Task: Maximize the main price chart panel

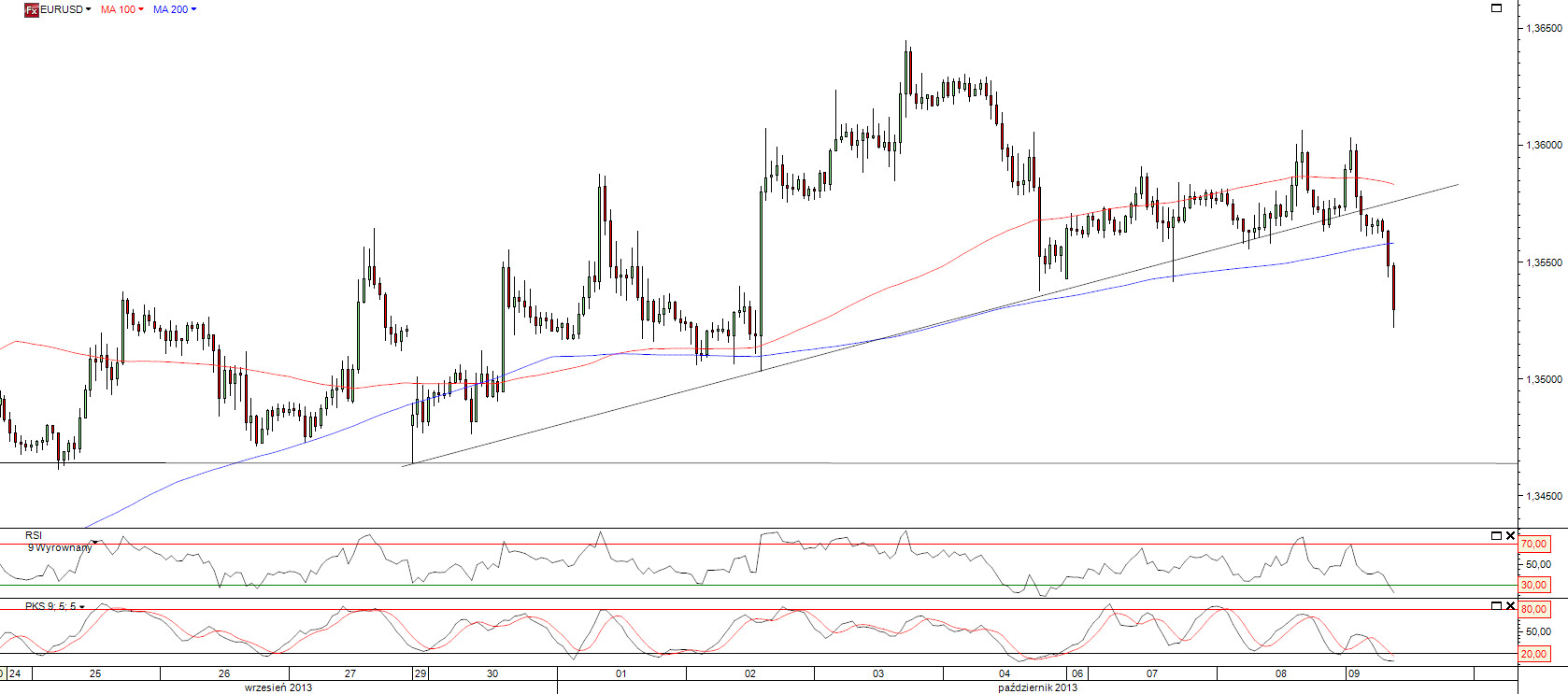Action: click(1496, 7)
